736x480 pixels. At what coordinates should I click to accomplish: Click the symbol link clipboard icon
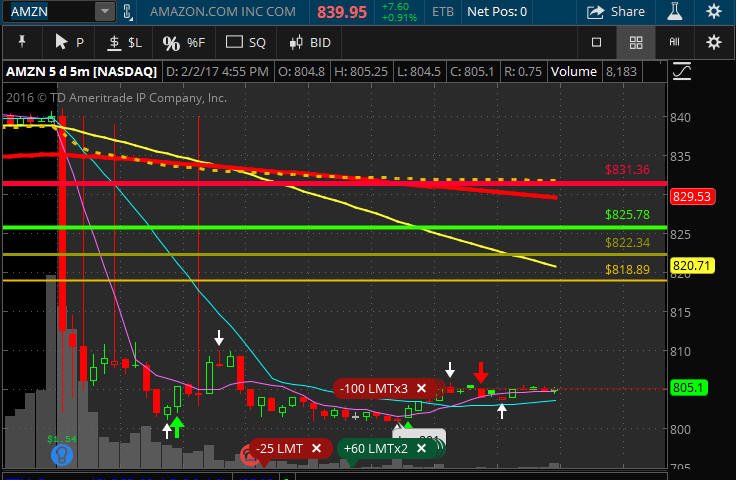(128, 12)
